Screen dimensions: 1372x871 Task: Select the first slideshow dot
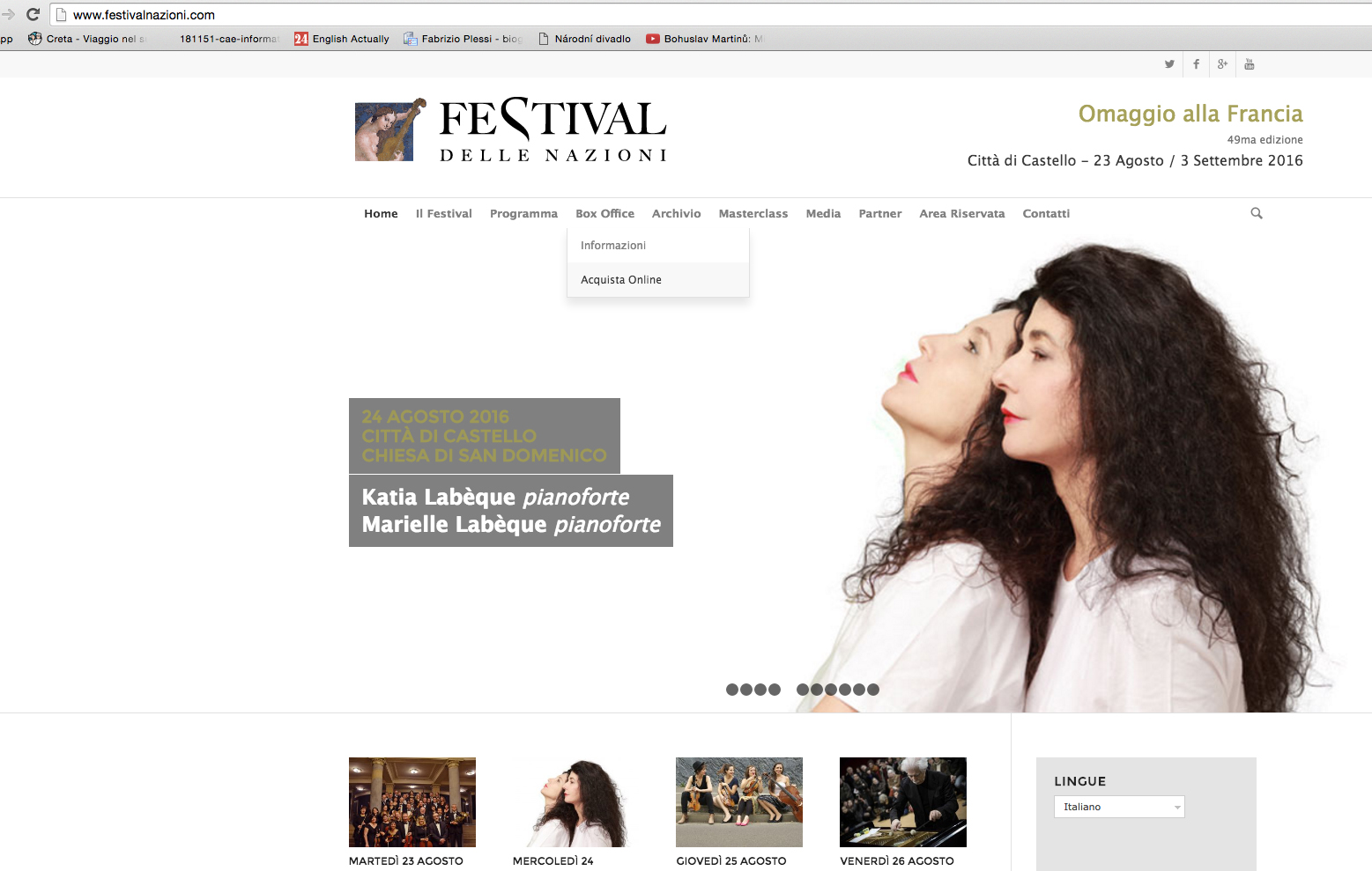tap(731, 690)
